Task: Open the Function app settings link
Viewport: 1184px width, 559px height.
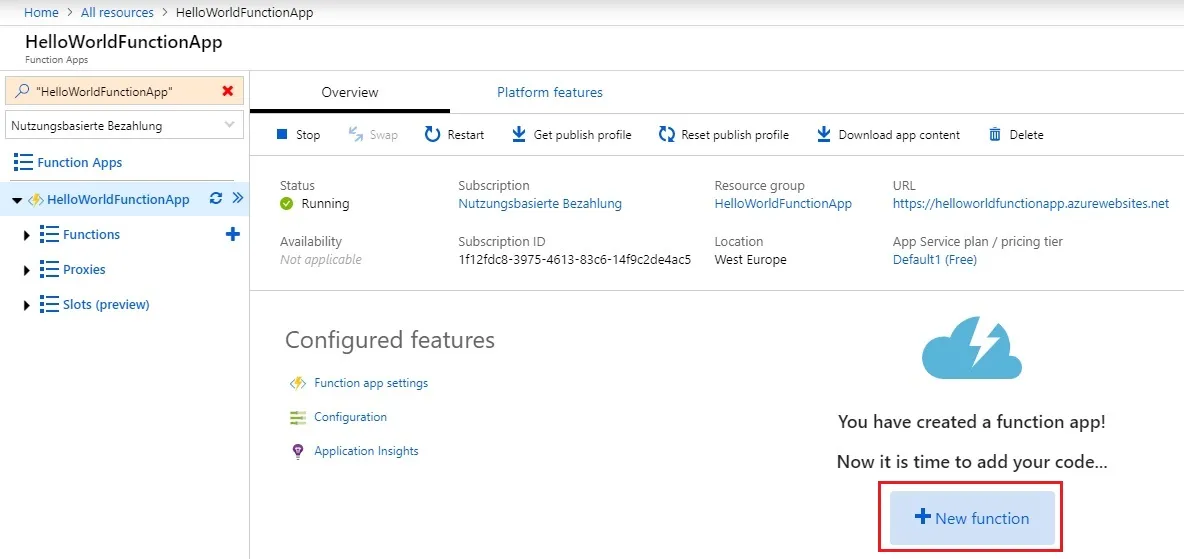Action: pyautogui.click(x=371, y=383)
